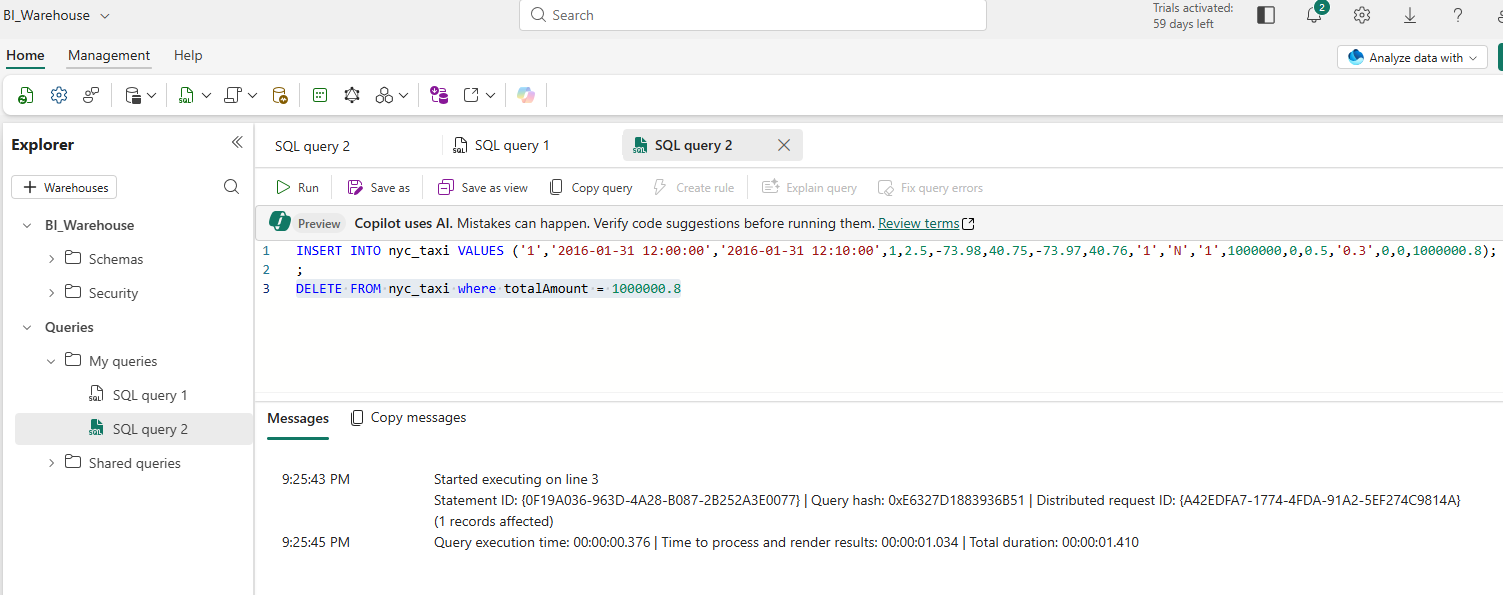Open settings gear beside the notification bell

pos(1362,15)
